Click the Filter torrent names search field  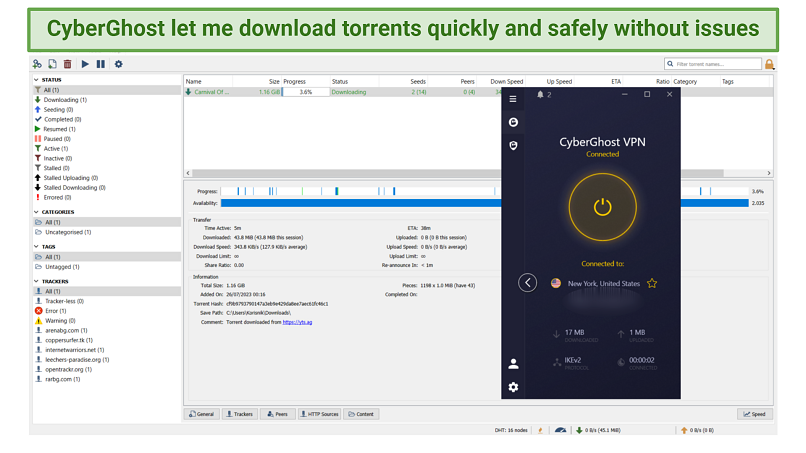[712, 64]
